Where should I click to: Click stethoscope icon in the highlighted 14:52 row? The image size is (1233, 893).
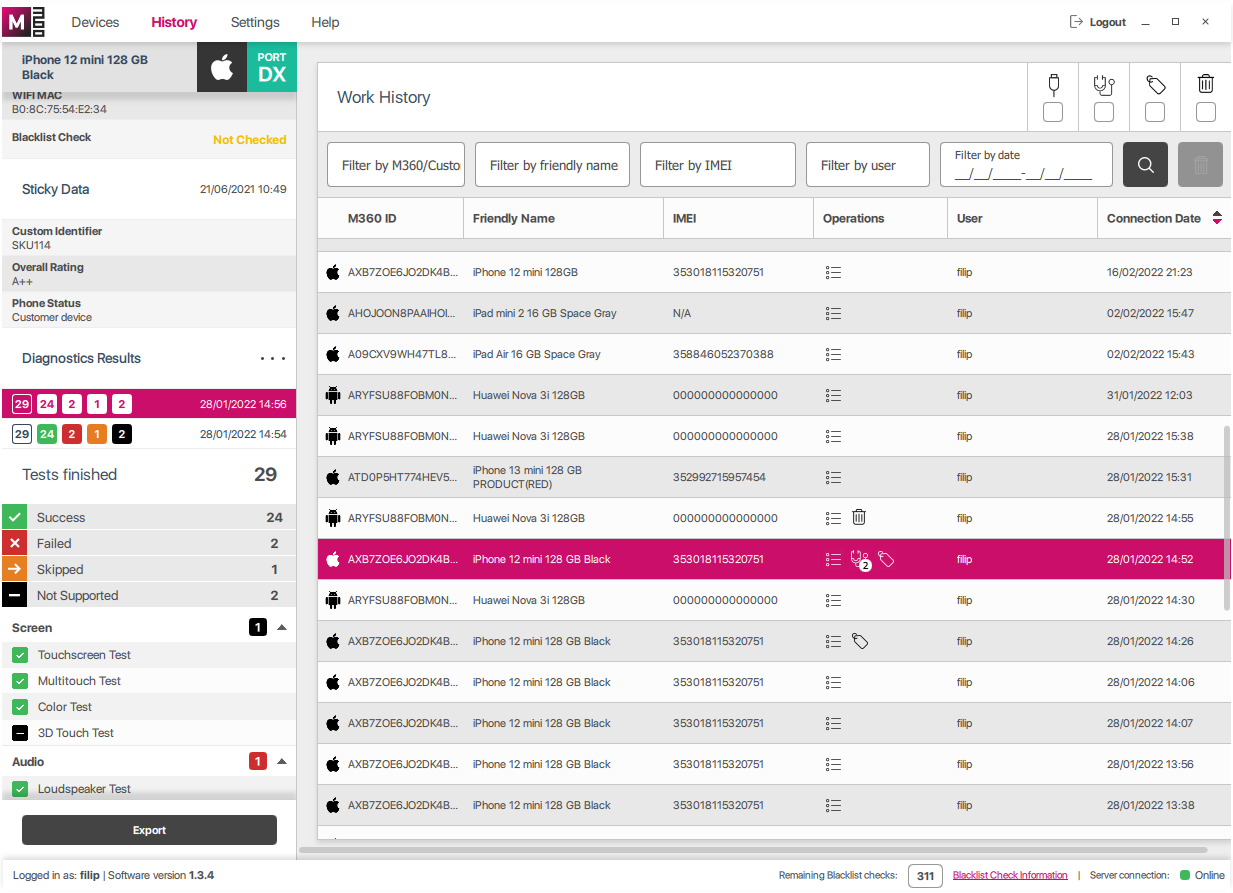[860, 560]
